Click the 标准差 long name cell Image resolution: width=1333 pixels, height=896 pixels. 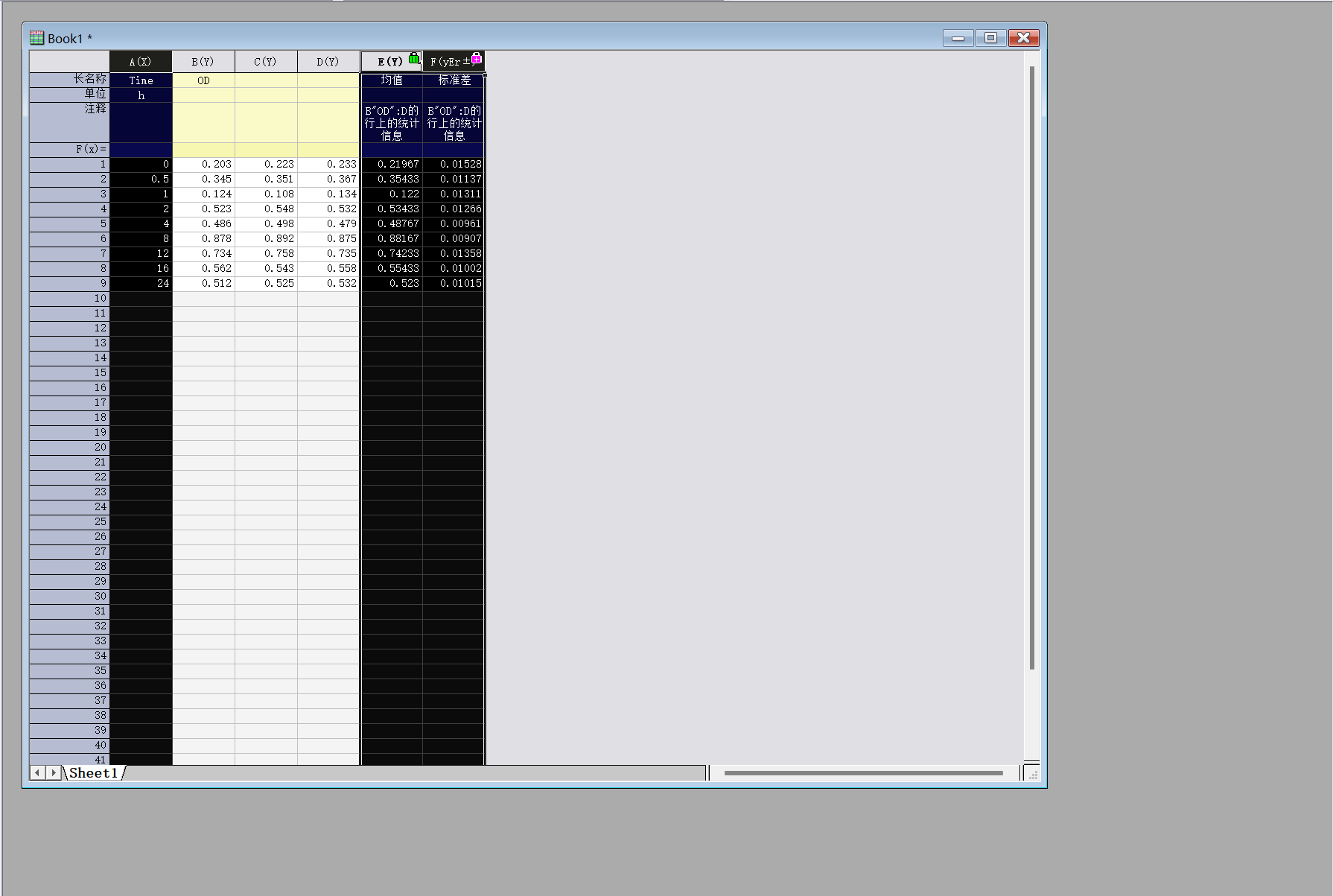(454, 80)
